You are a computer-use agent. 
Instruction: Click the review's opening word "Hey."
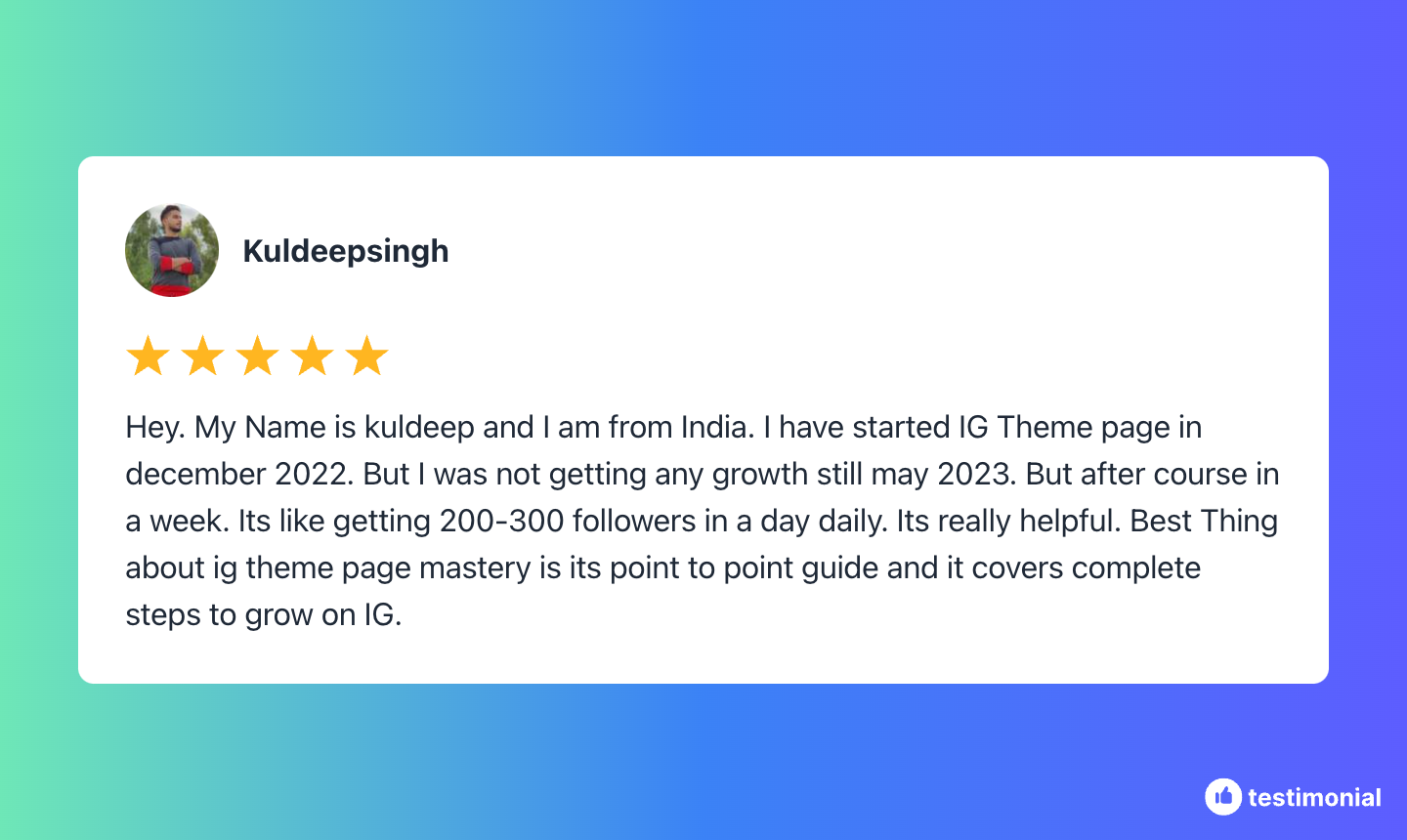pyautogui.click(x=154, y=427)
